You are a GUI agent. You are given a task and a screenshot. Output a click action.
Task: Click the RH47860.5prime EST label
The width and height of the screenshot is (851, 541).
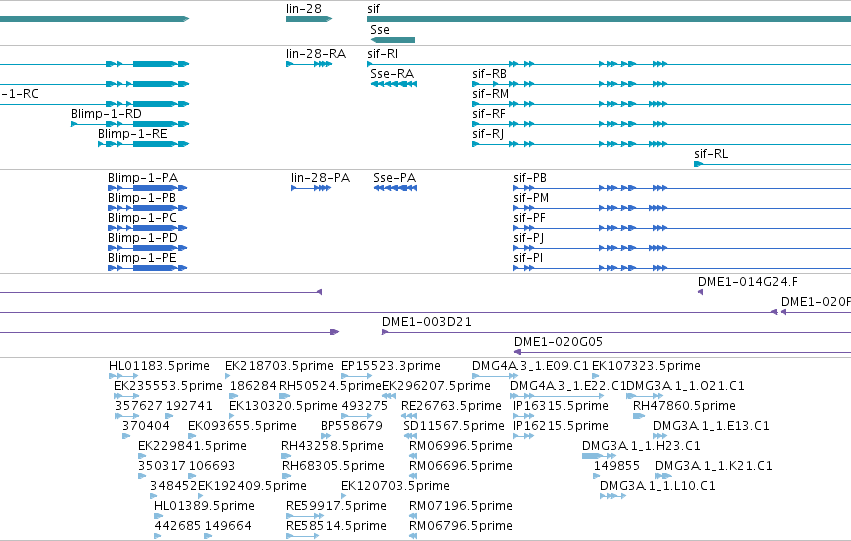[684, 406]
